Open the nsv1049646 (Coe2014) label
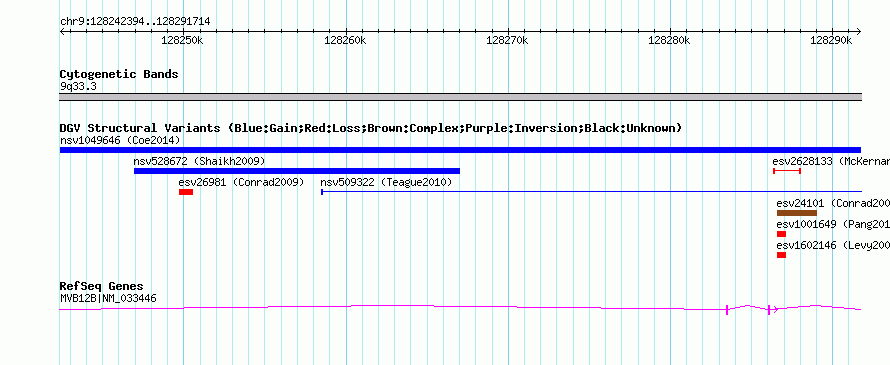 click(120, 140)
